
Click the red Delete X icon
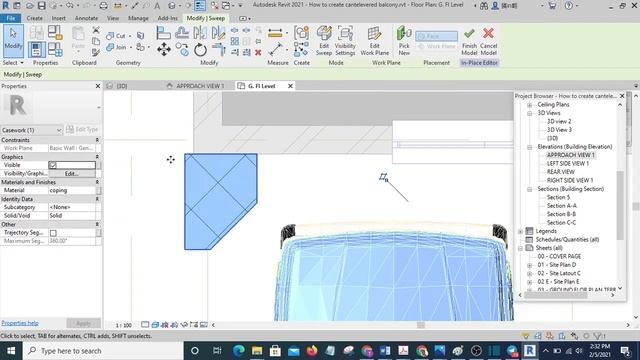[x=258, y=52]
